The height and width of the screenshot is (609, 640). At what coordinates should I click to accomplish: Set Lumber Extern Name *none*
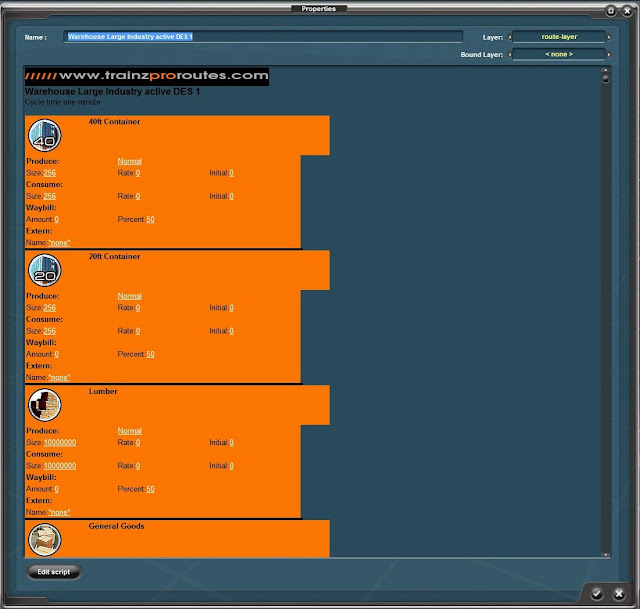click(x=59, y=512)
